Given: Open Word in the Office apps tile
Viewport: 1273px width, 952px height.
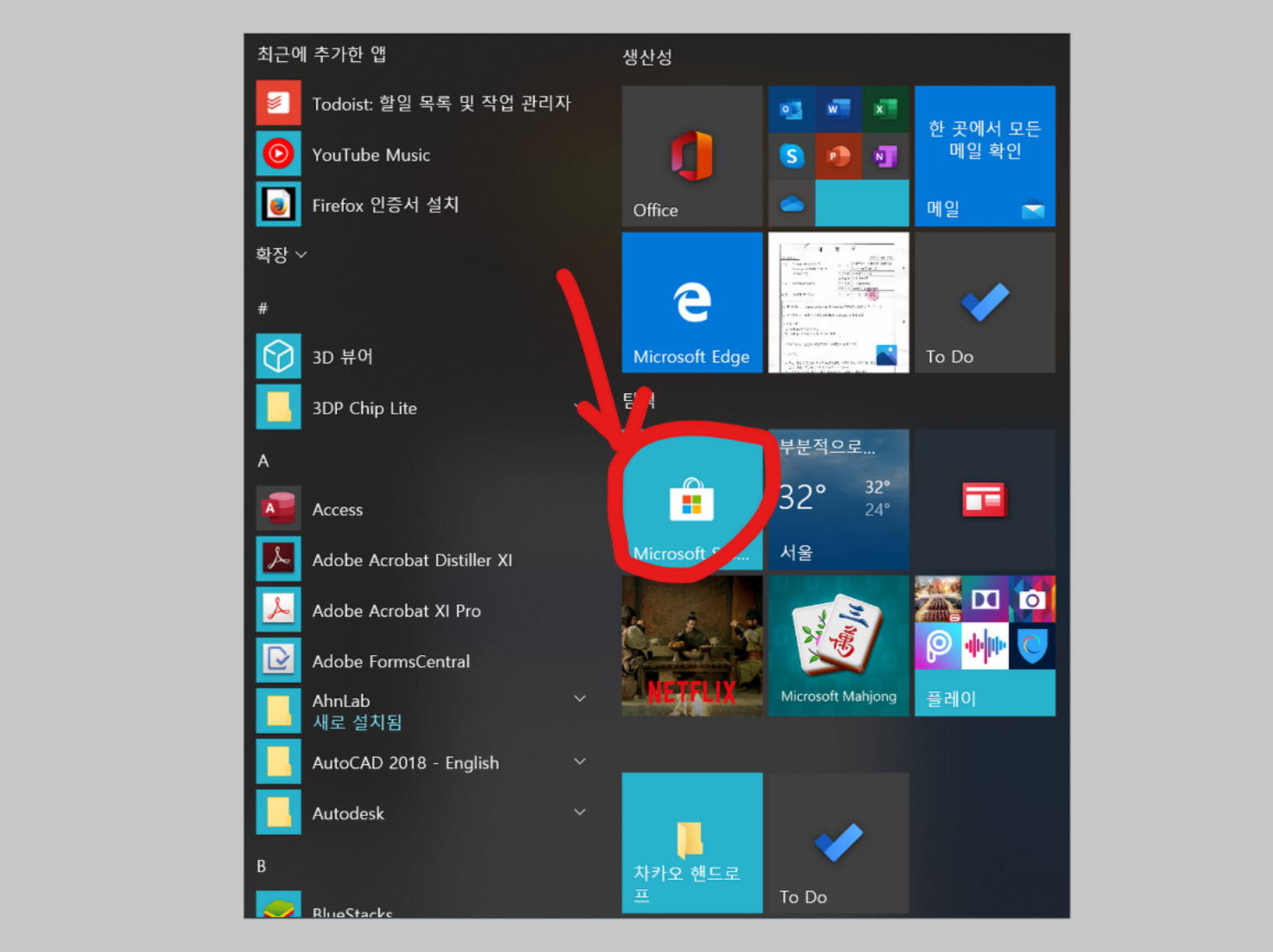Looking at the screenshot, I should click(838, 109).
